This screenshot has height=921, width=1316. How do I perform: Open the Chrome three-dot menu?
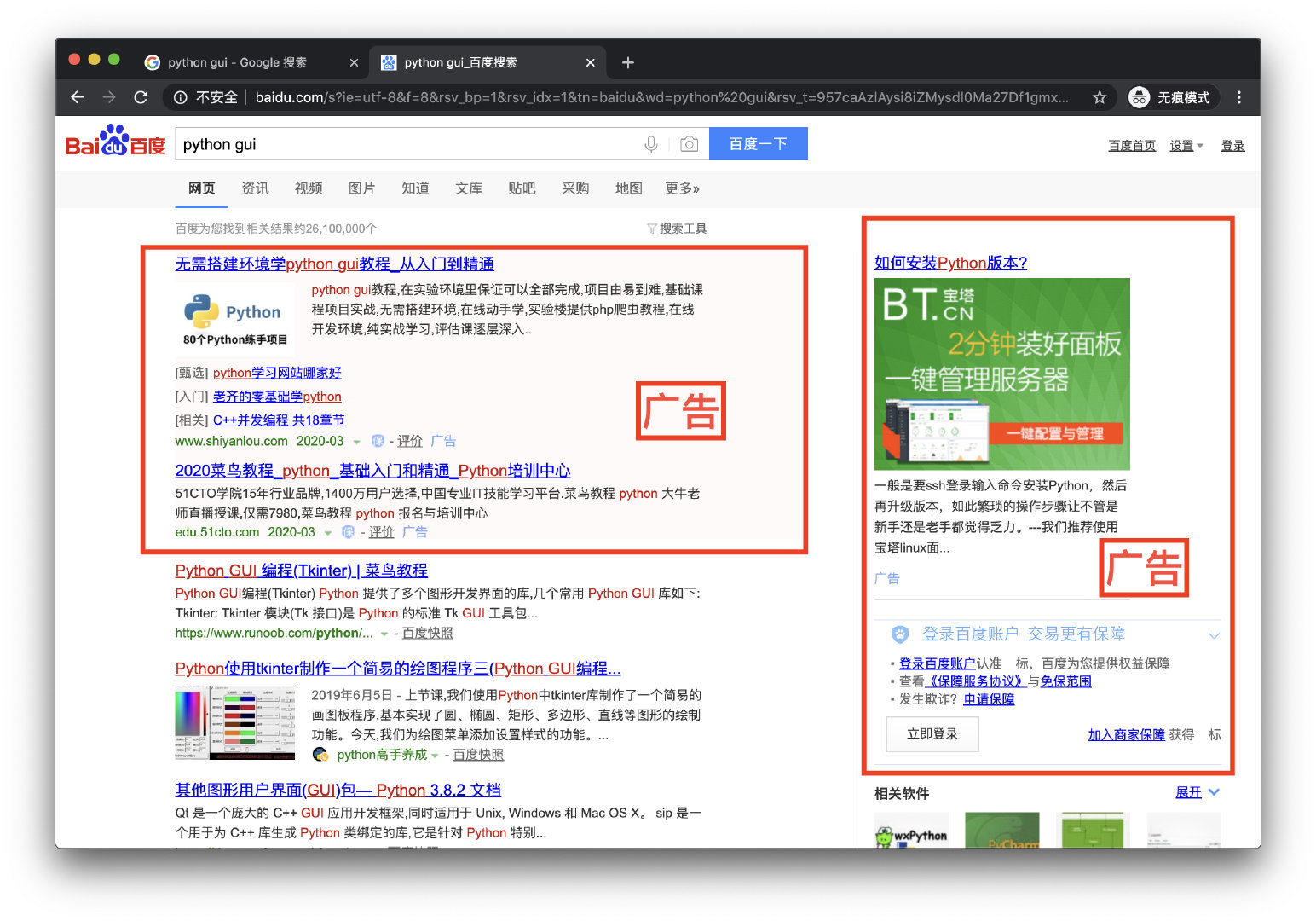(x=1239, y=97)
